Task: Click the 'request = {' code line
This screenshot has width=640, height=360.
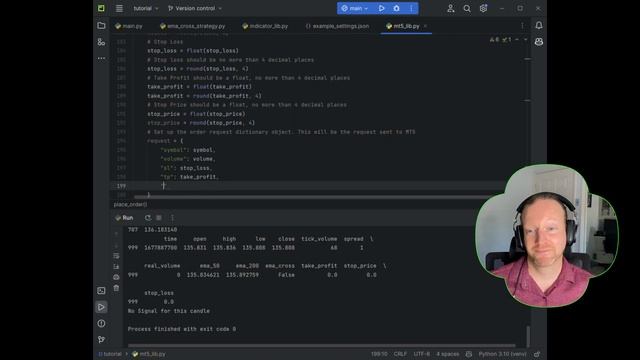Action: pyautogui.click(x=165, y=141)
